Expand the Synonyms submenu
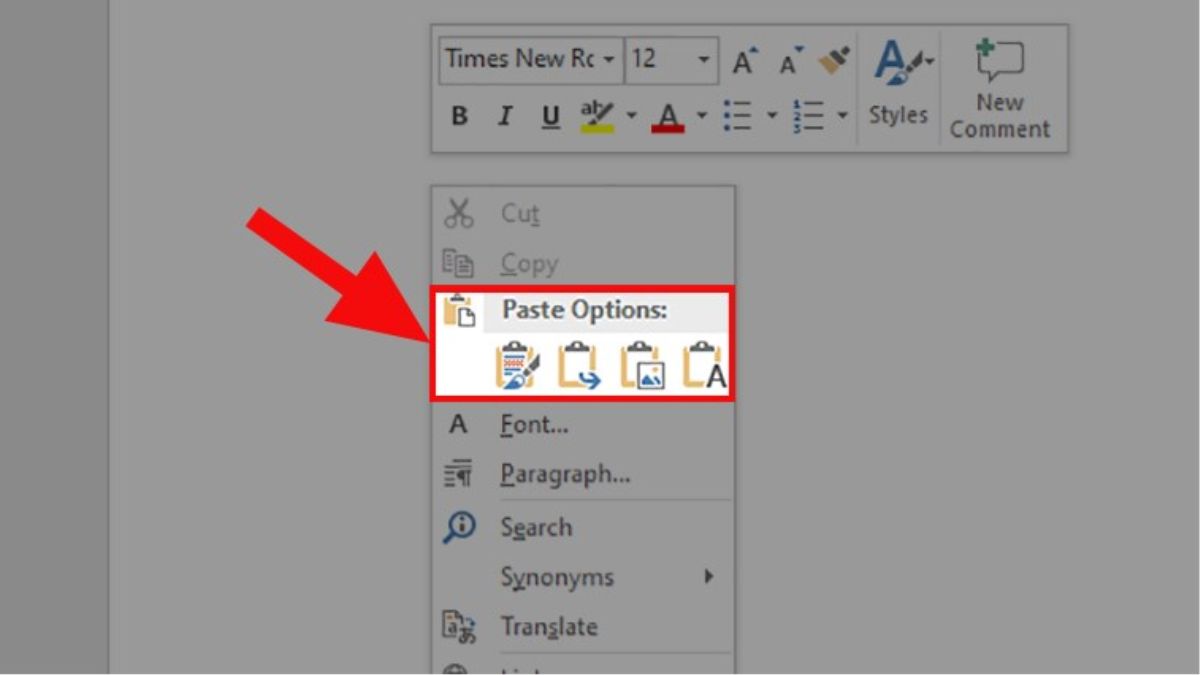Screen dimensions: 1200x675 [557, 577]
